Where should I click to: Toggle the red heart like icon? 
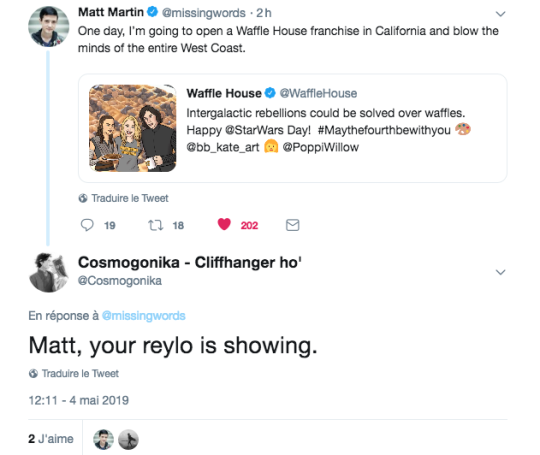[224, 224]
